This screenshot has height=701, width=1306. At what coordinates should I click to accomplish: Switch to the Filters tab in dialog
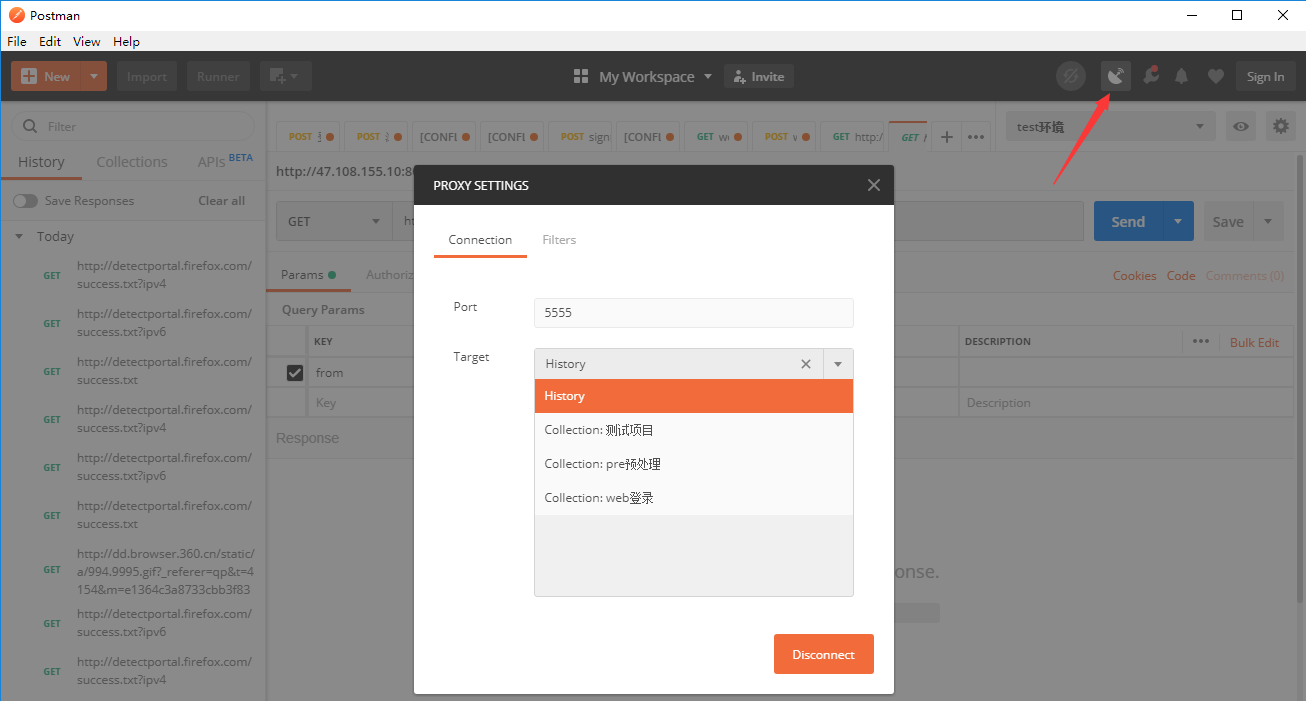point(559,240)
